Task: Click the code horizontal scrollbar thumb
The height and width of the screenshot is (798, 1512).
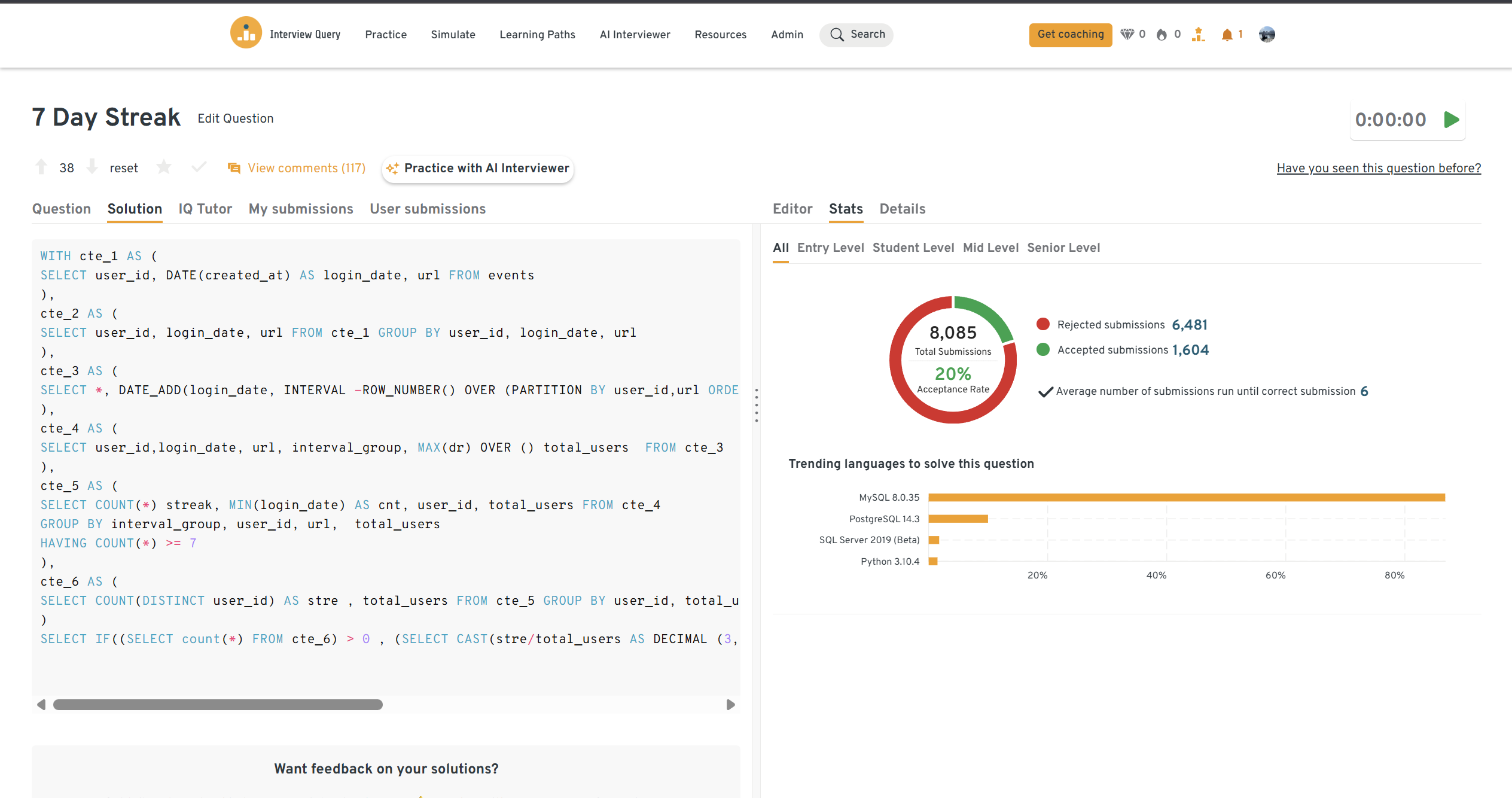Action: [218, 705]
